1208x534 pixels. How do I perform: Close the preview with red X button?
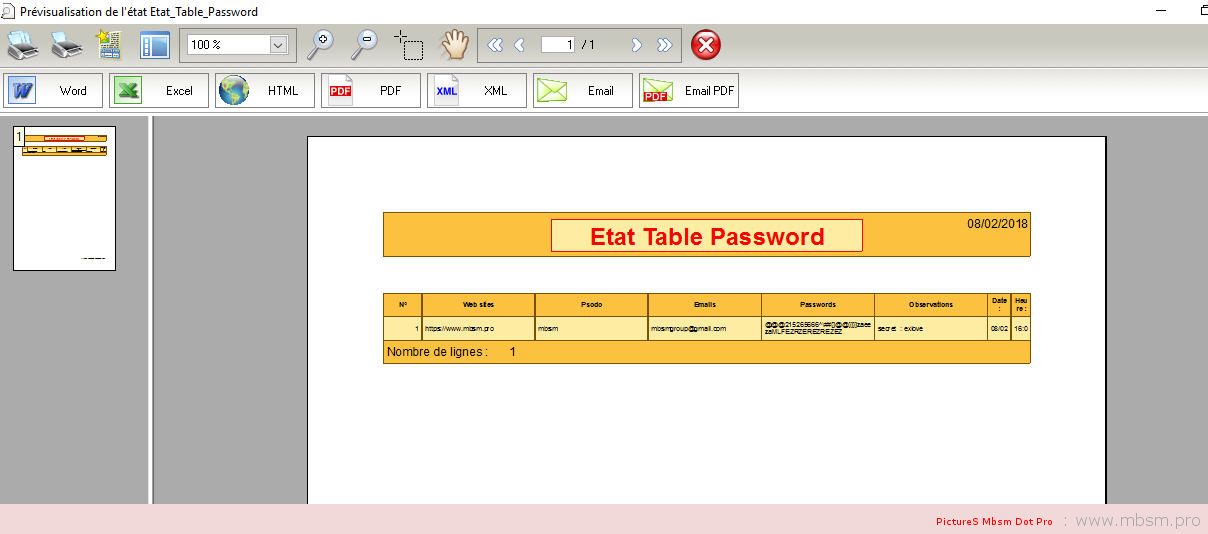pos(706,45)
